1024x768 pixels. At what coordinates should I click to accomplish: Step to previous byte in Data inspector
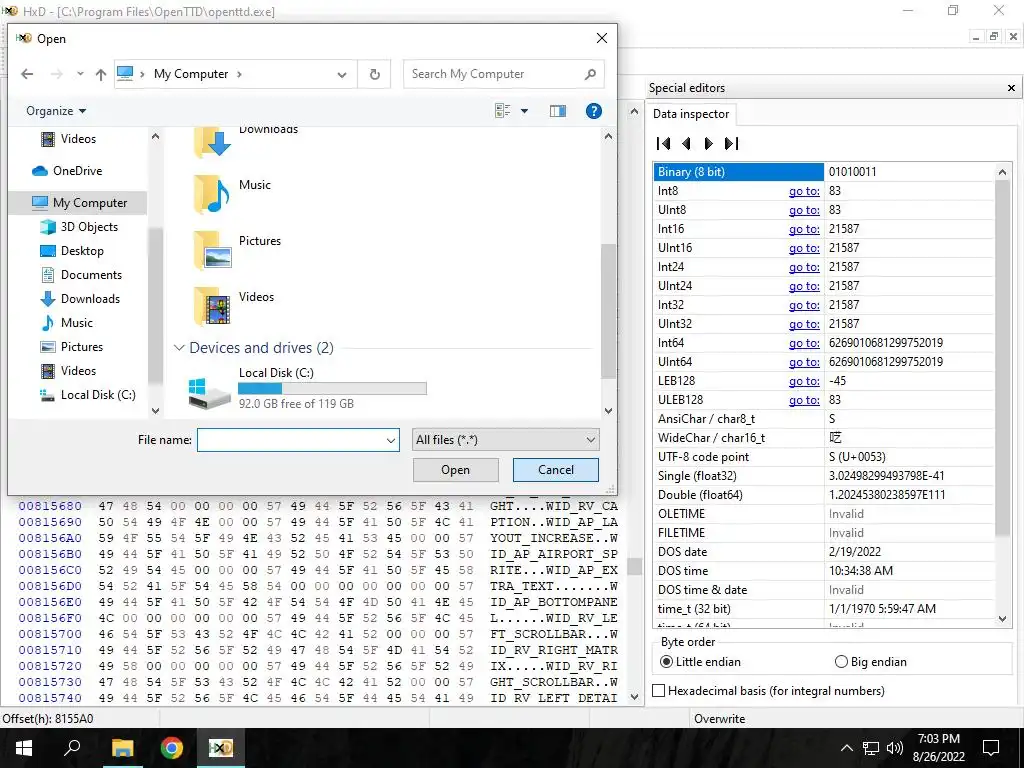(686, 144)
